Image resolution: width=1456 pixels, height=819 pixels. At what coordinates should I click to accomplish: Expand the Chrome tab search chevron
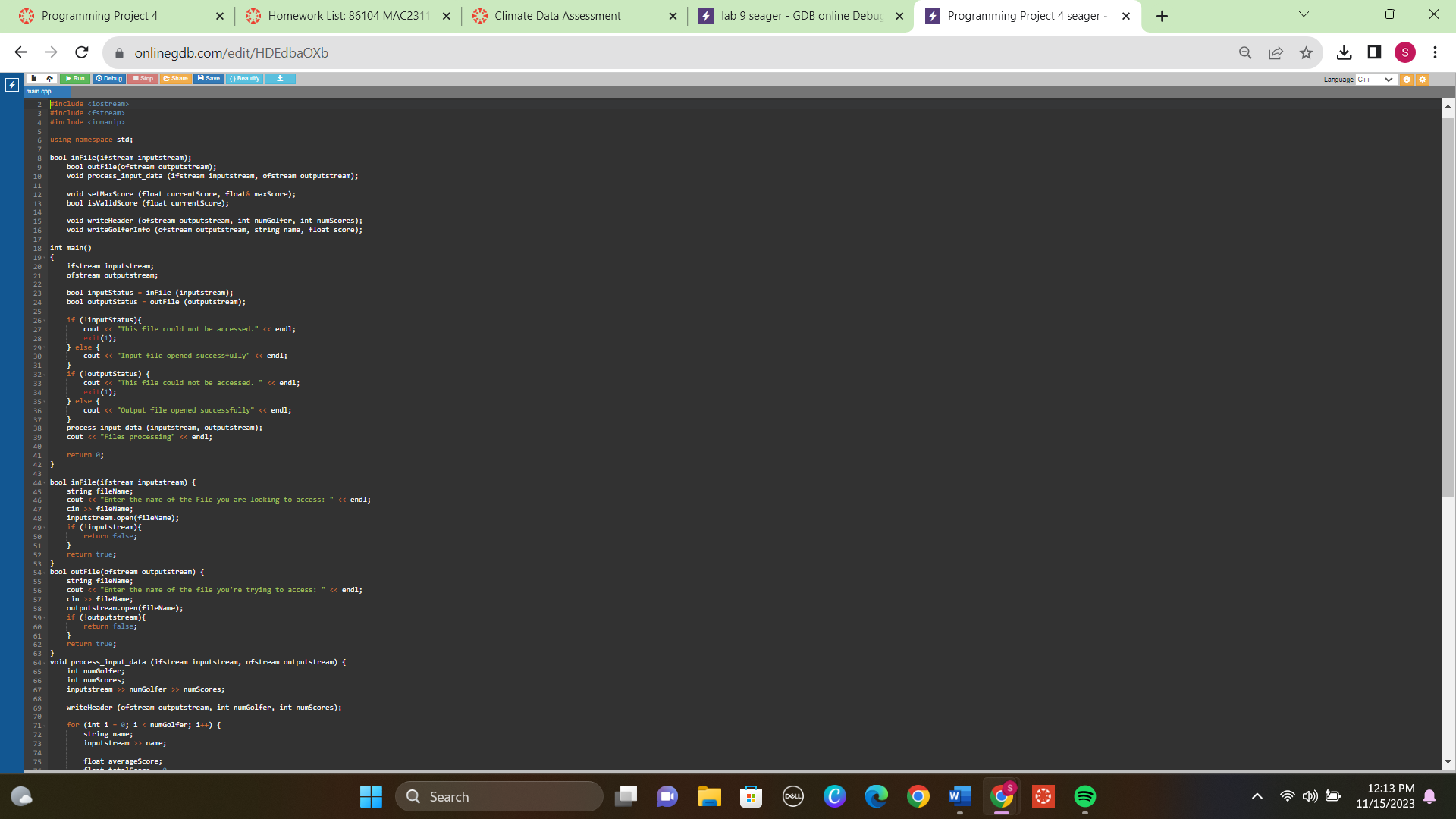1304,14
